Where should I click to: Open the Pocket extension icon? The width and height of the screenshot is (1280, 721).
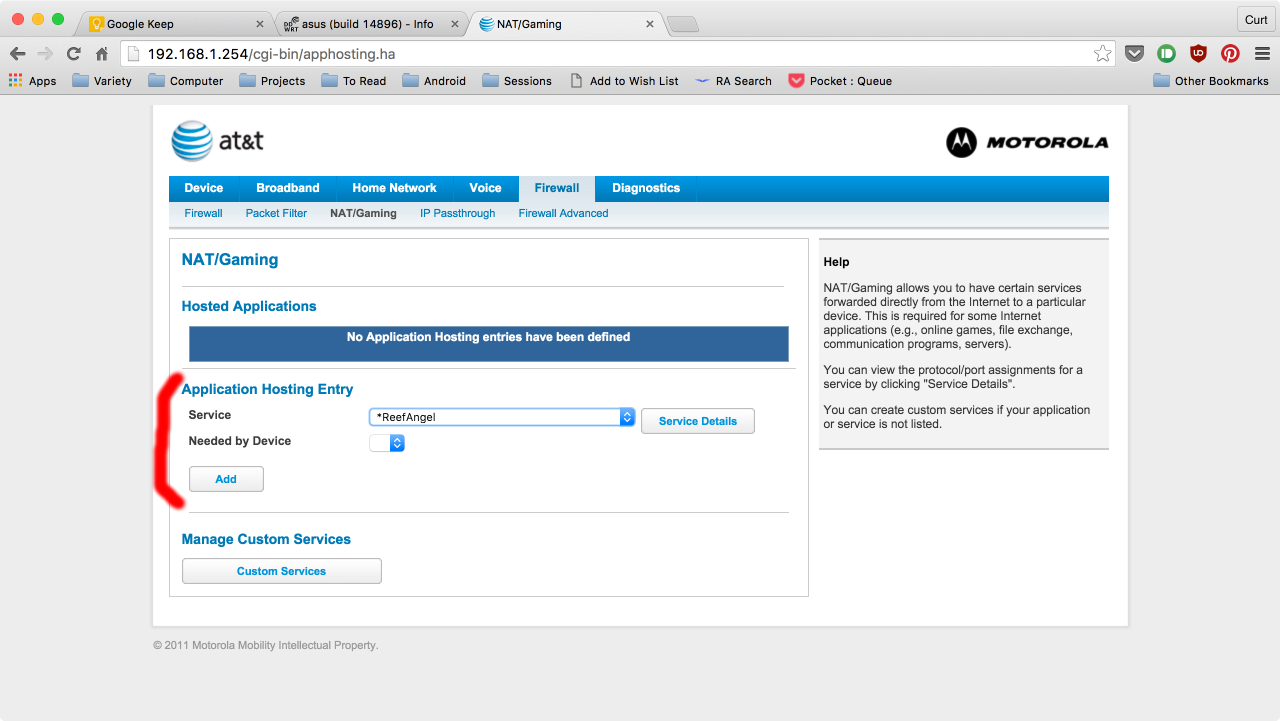(1134, 54)
